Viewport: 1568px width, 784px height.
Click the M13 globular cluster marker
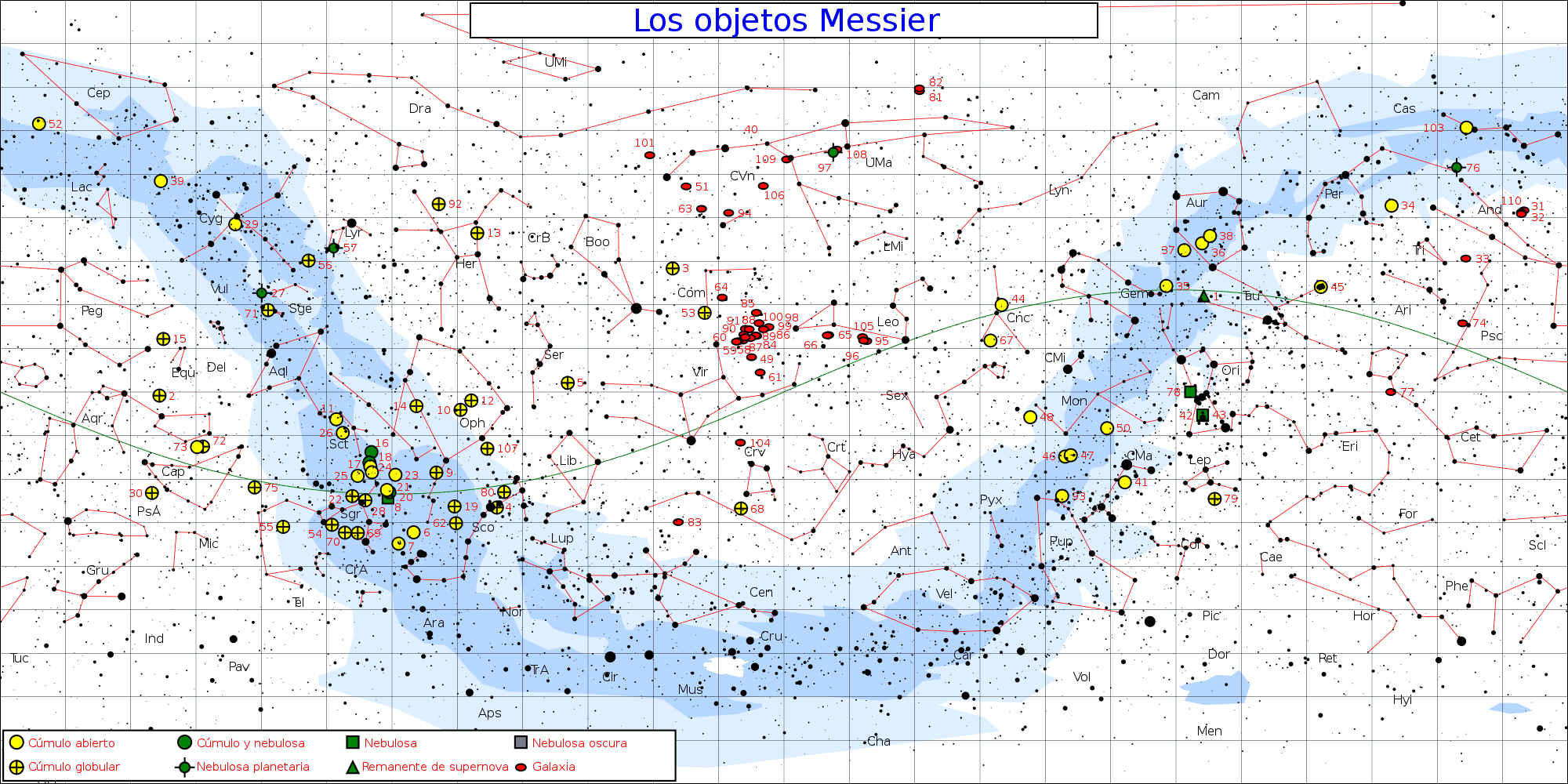[x=477, y=233]
